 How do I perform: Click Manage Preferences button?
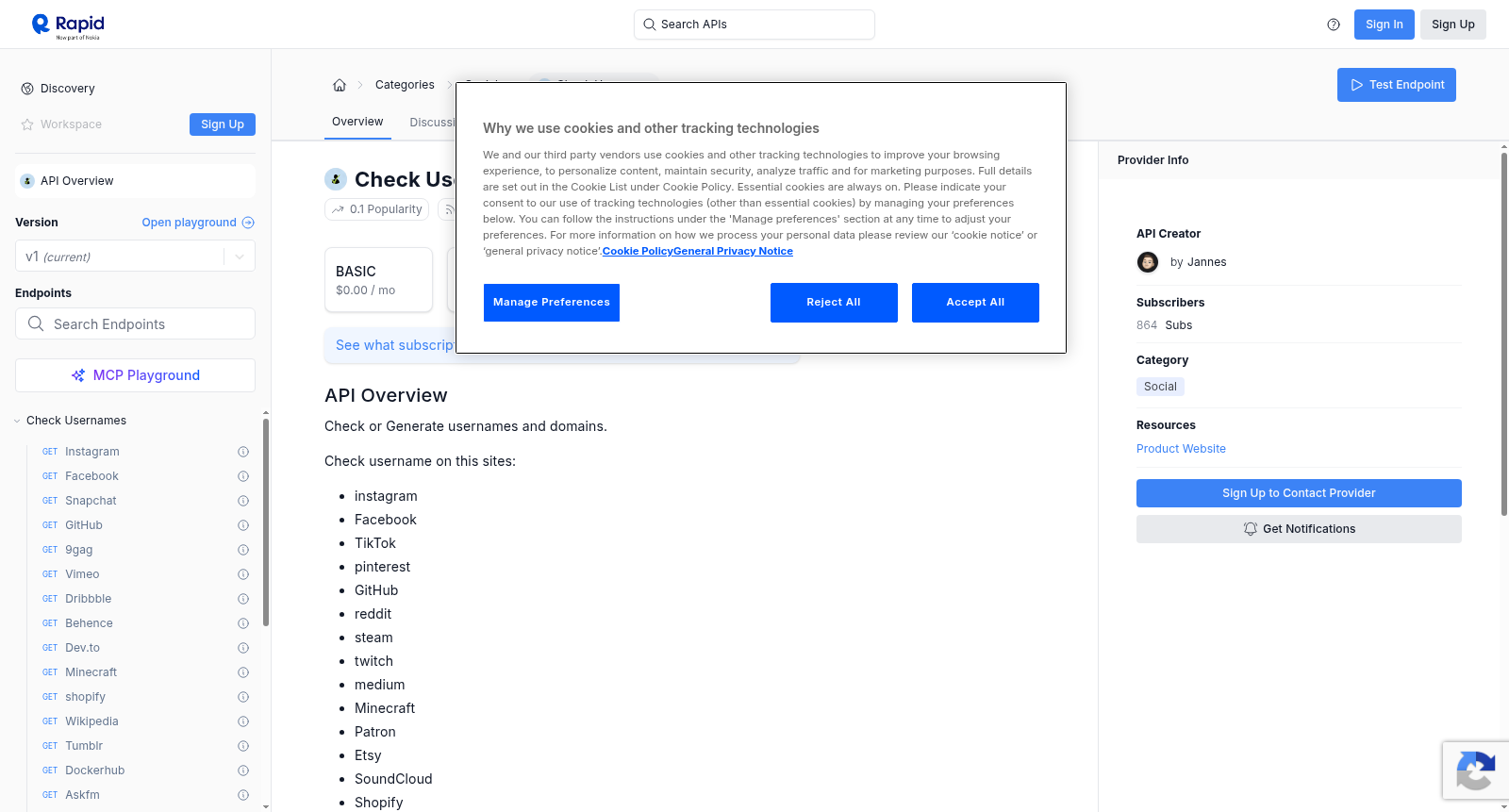pyautogui.click(x=552, y=303)
